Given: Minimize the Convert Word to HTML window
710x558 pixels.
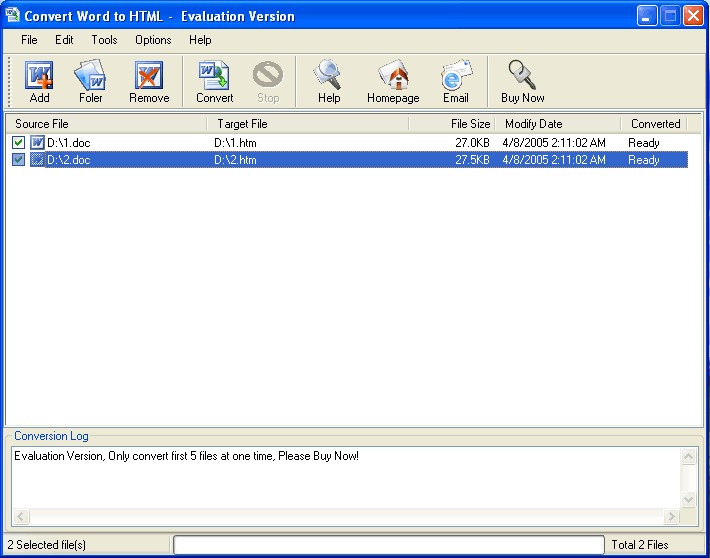Looking at the screenshot, I should point(647,16).
